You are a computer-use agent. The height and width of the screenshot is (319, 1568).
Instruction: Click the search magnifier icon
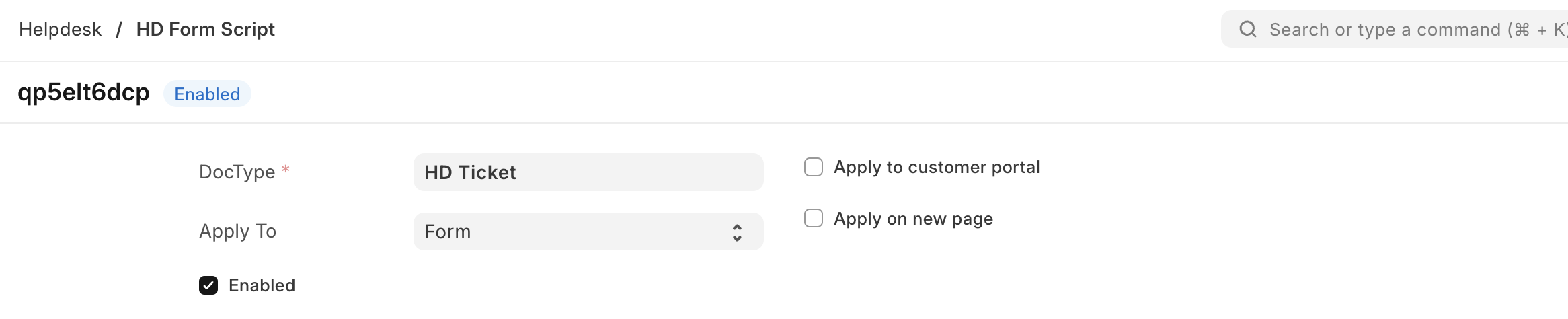point(1248,29)
